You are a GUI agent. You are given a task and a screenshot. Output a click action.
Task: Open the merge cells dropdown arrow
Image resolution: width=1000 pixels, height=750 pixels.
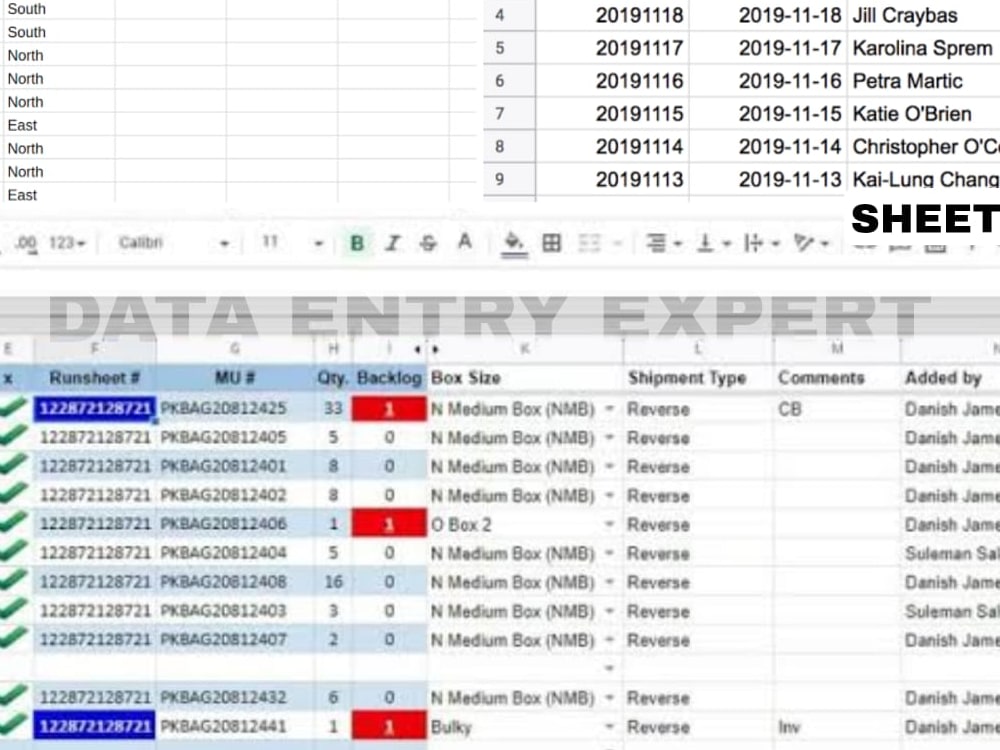[x=617, y=244]
